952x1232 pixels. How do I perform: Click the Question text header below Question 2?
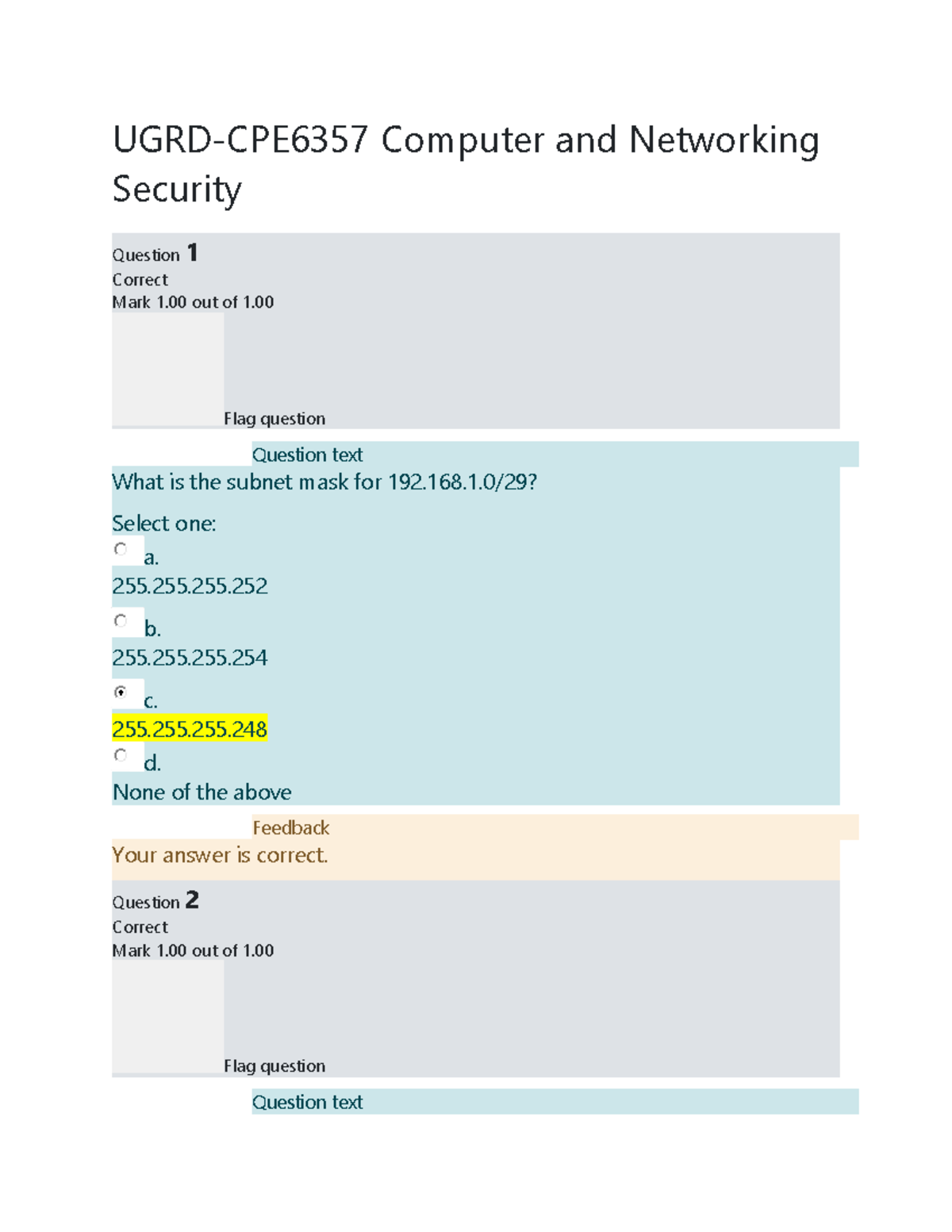tap(307, 1102)
